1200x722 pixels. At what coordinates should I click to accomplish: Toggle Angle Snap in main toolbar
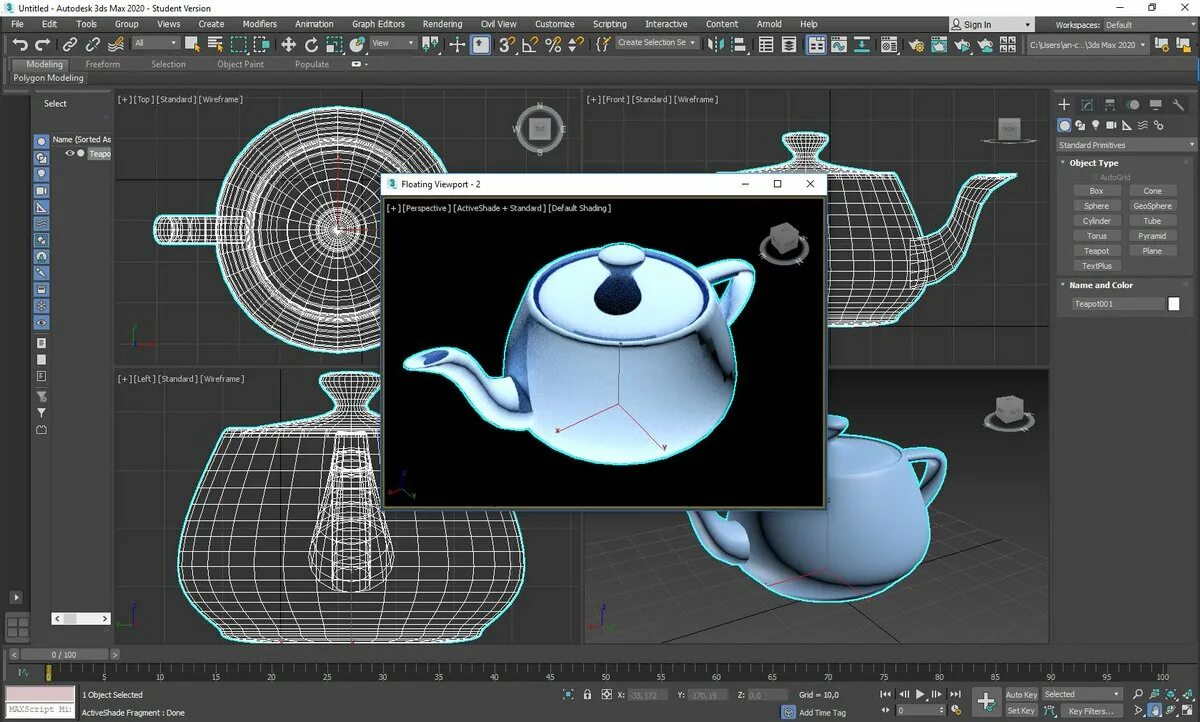pyautogui.click(x=530, y=44)
